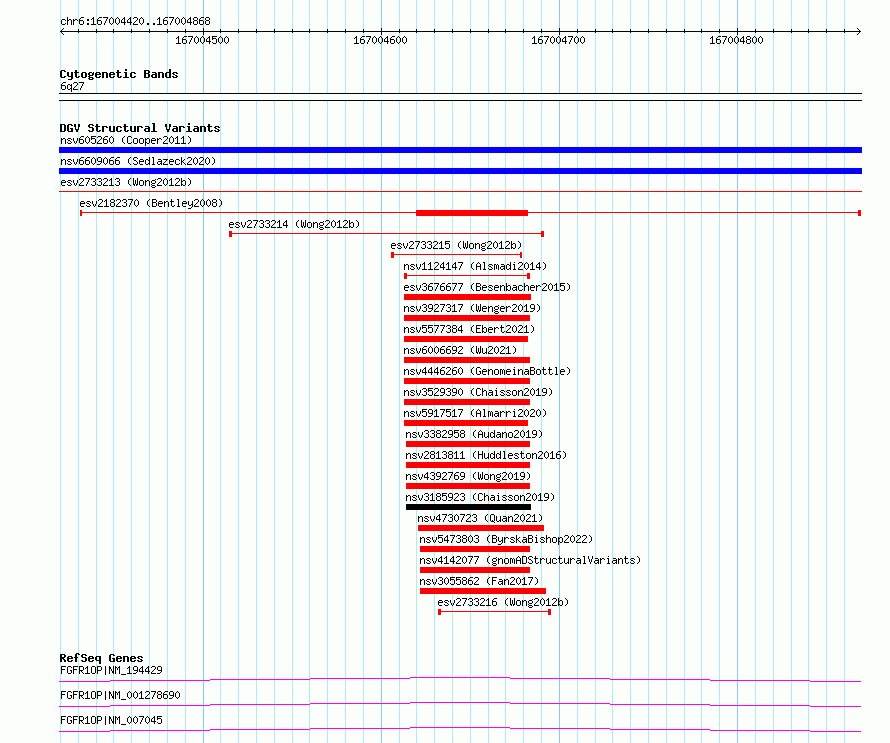Click the DGV Structural Variants track title
Image resolution: width=890 pixels, height=743 pixels.
(139, 128)
